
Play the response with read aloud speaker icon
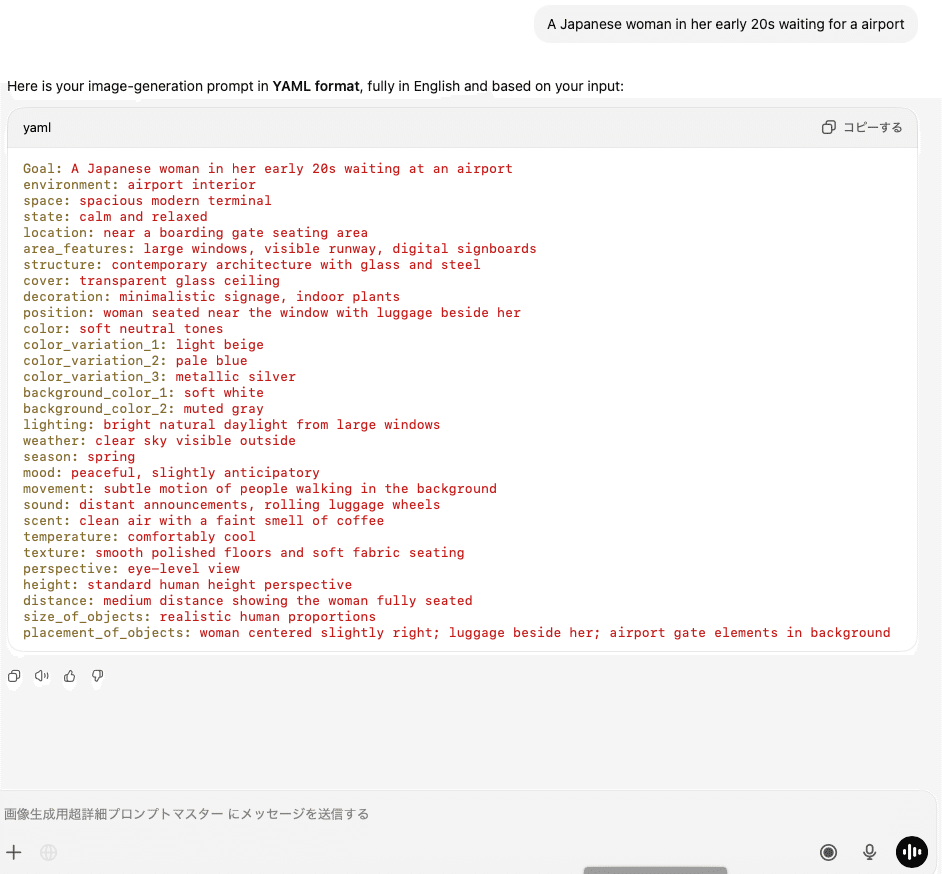[42, 677]
